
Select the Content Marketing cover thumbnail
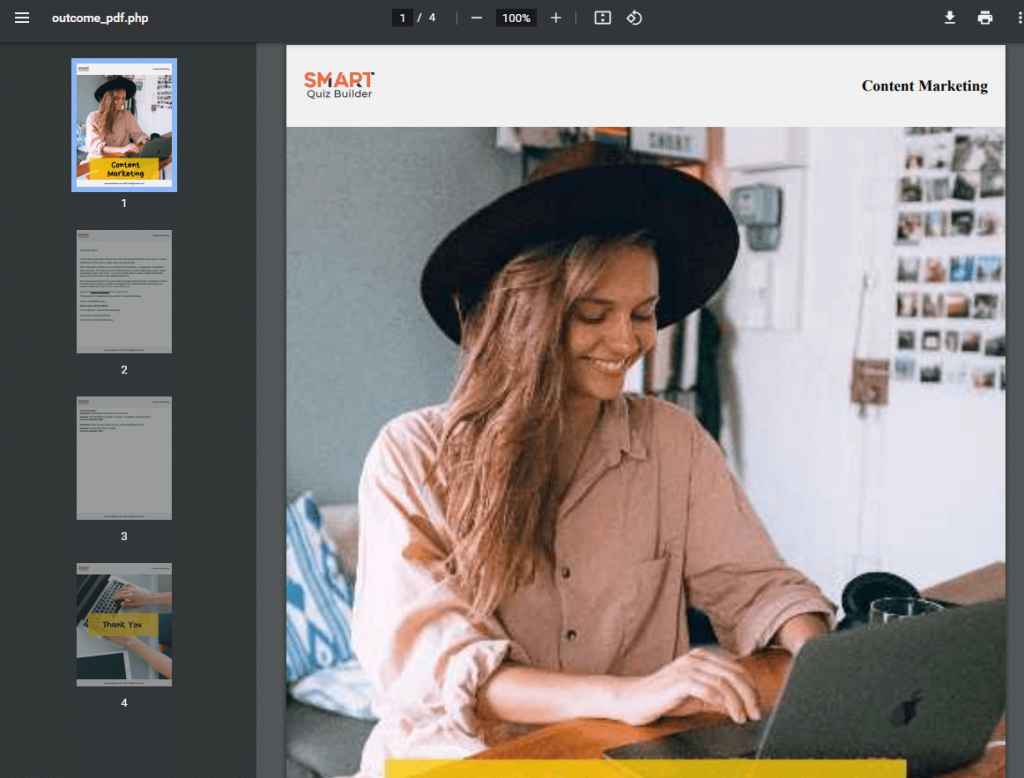pyautogui.click(x=123, y=124)
